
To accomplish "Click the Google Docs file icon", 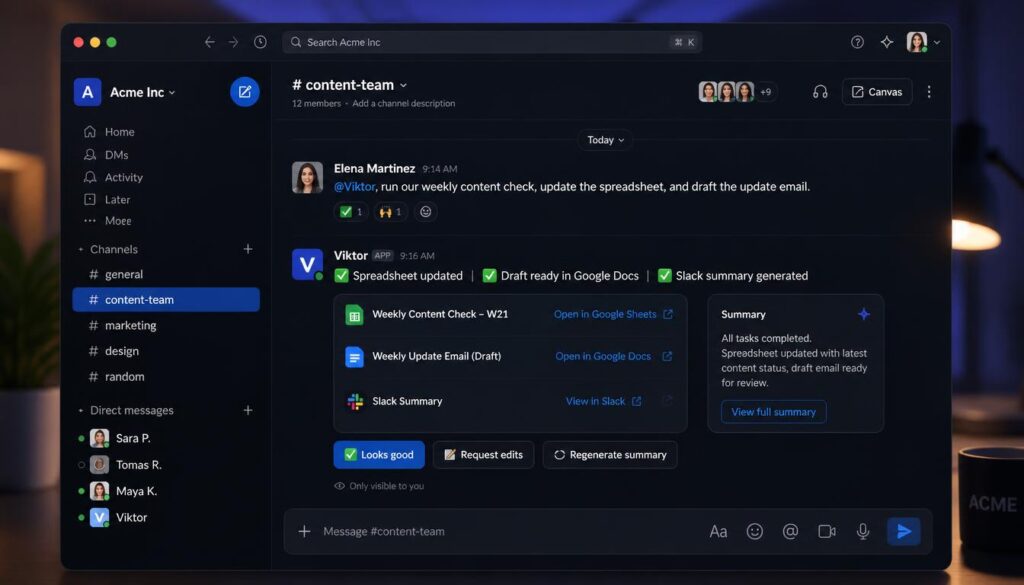I will [x=354, y=357].
